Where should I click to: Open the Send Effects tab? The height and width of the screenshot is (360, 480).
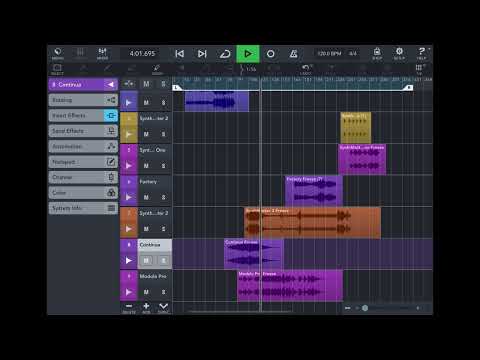pyautogui.click(x=83, y=131)
